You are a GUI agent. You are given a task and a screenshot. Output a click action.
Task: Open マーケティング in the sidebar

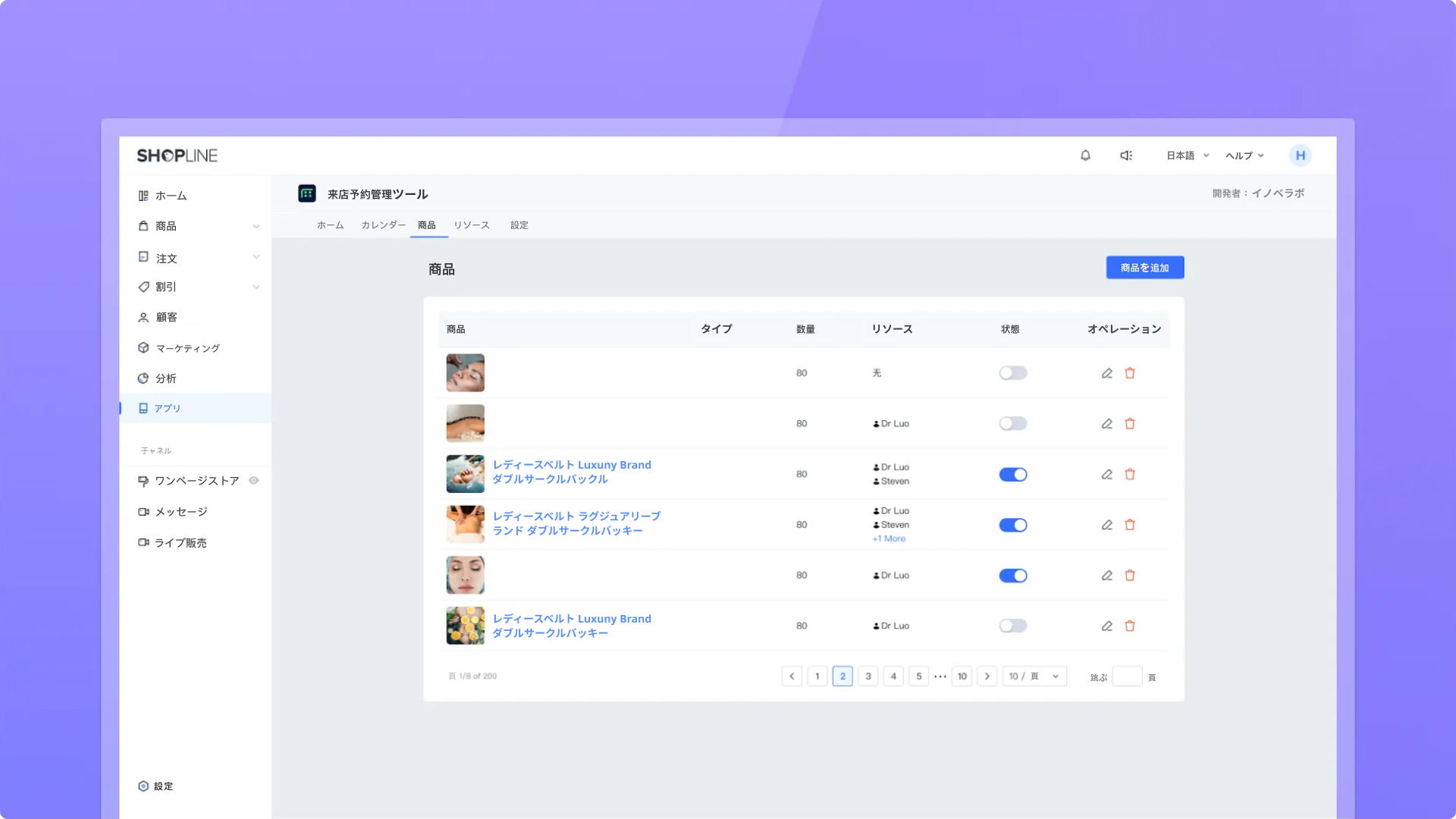coord(187,348)
